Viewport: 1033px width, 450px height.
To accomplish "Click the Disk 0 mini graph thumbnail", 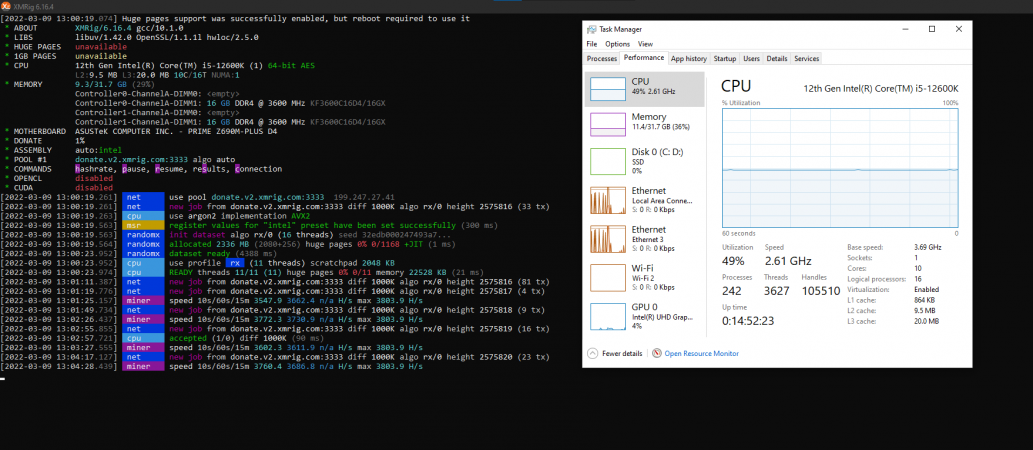I will [607, 161].
